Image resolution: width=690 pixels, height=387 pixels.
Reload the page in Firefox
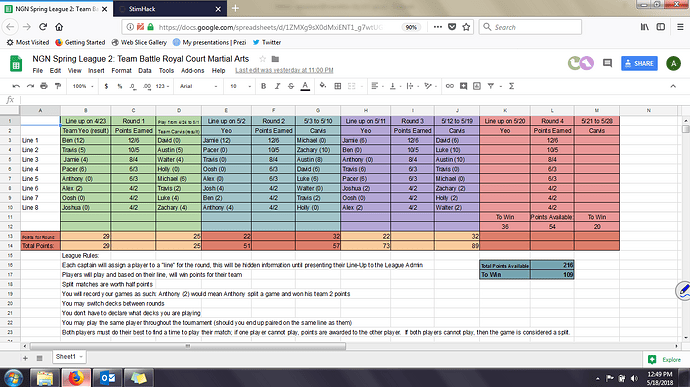coord(43,27)
